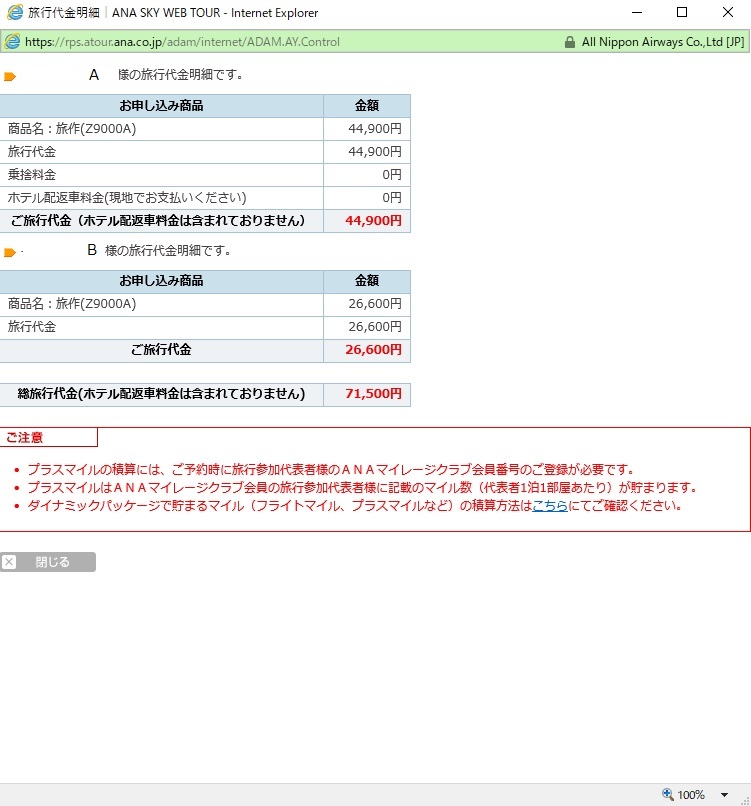
Task: Select the 71,500円 grand total amount
Action: pos(373,395)
